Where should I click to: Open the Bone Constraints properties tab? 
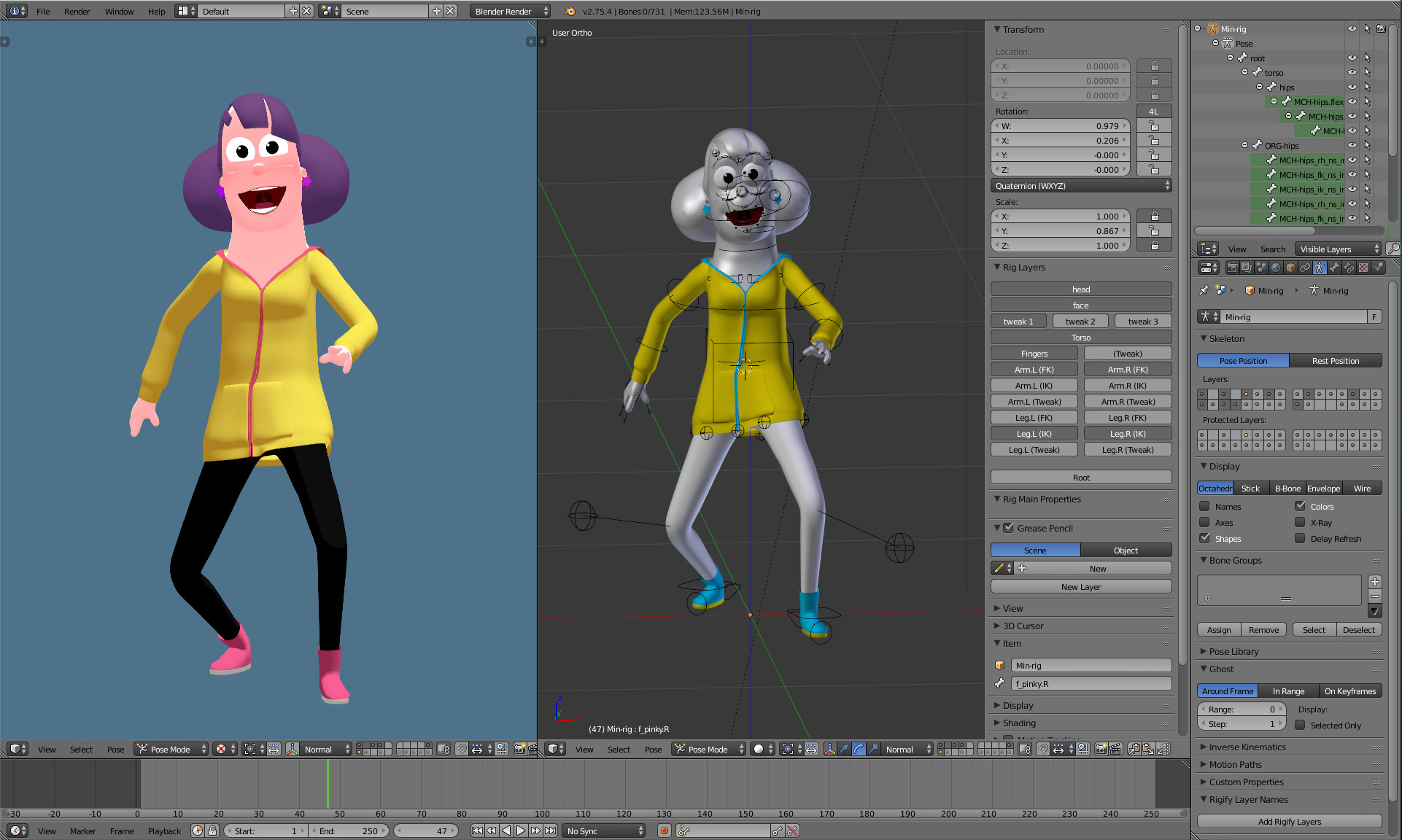pos(1349,268)
